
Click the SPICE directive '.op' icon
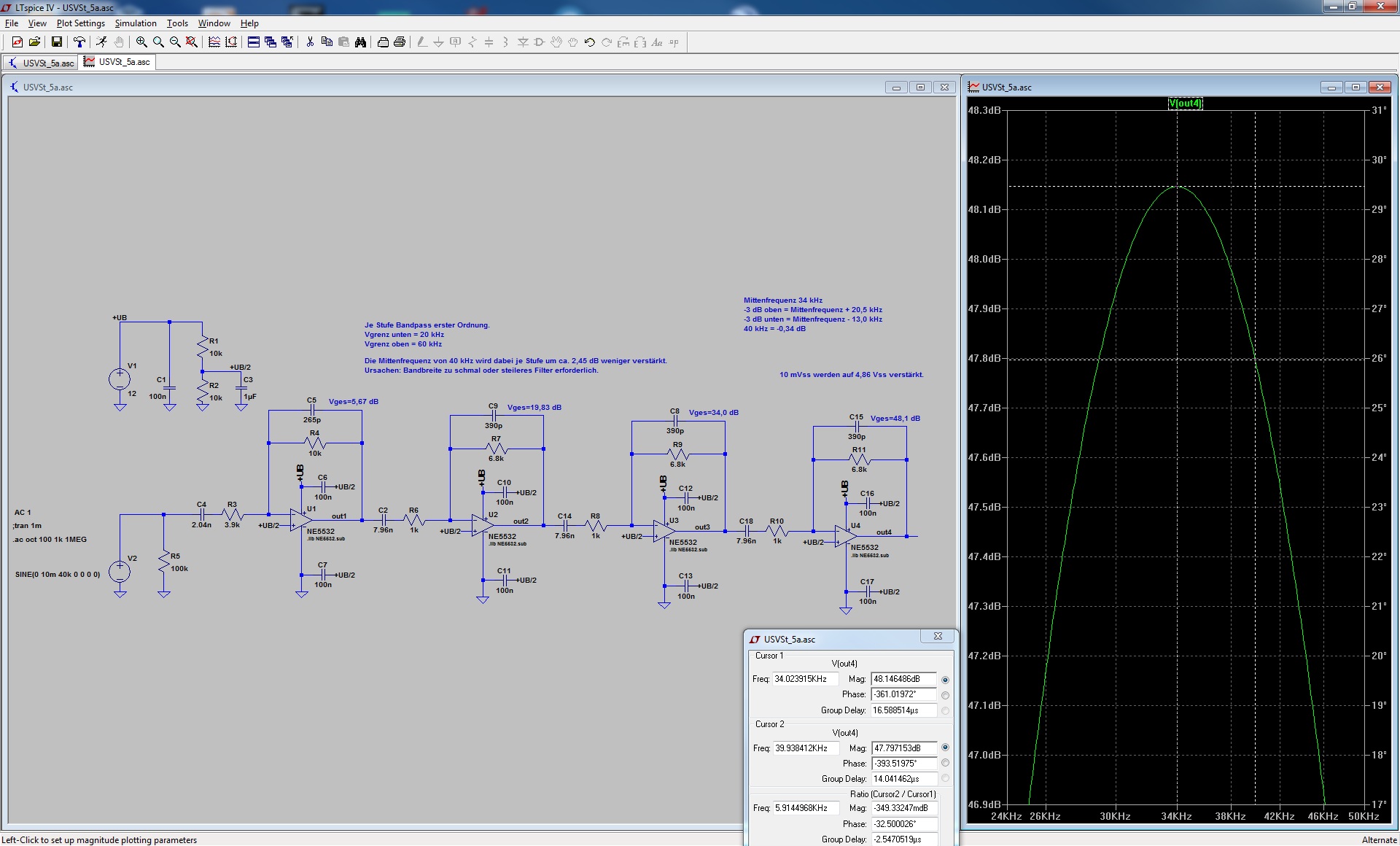(674, 42)
